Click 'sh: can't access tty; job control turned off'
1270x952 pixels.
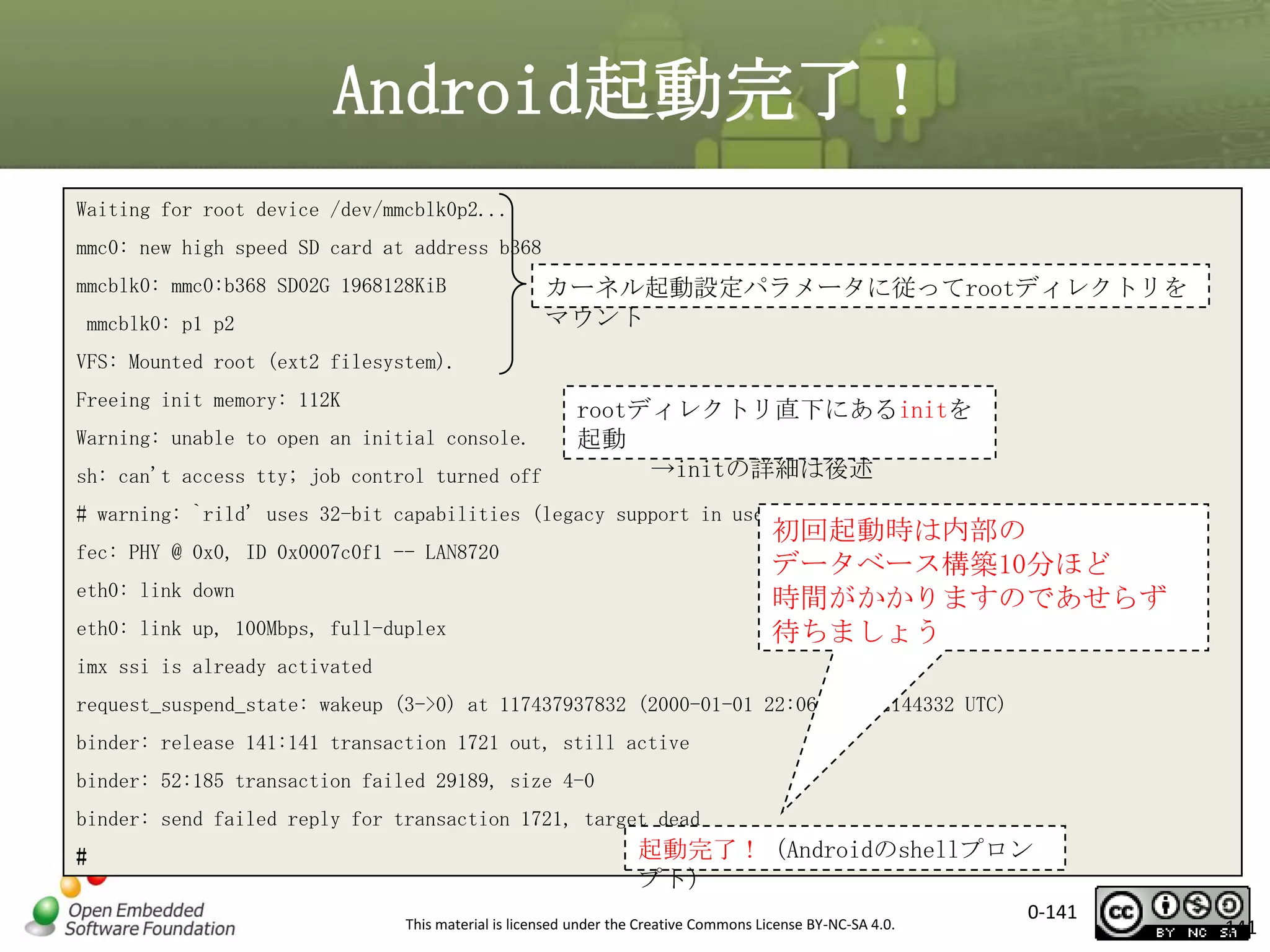point(308,476)
